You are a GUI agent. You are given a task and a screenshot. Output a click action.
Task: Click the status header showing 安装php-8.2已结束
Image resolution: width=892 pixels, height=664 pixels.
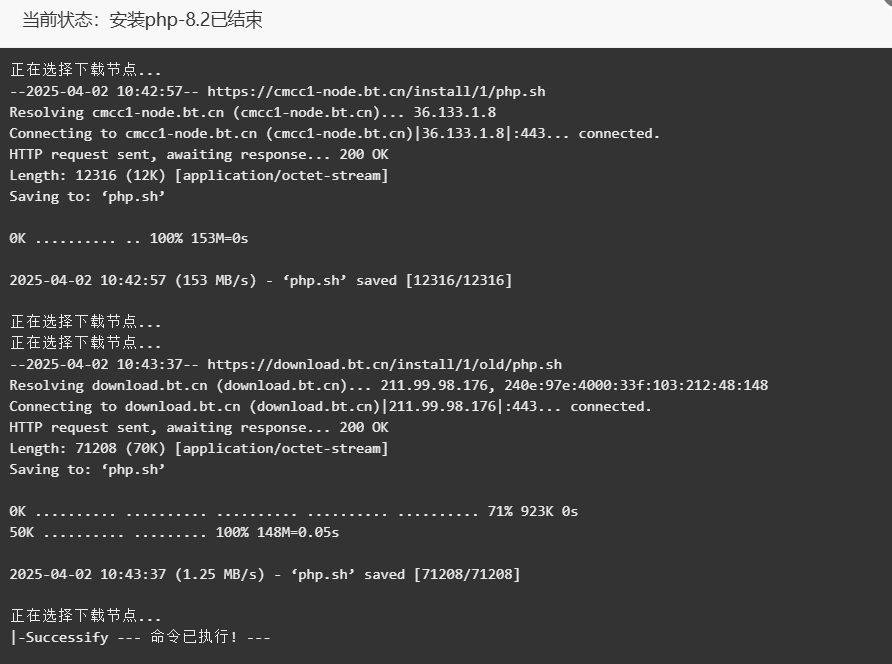[142, 20]
